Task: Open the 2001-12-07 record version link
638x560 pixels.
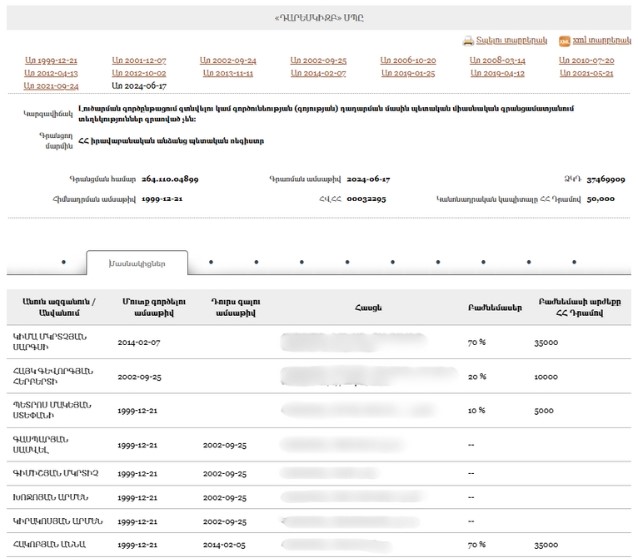Action: (x=139, y=61)
